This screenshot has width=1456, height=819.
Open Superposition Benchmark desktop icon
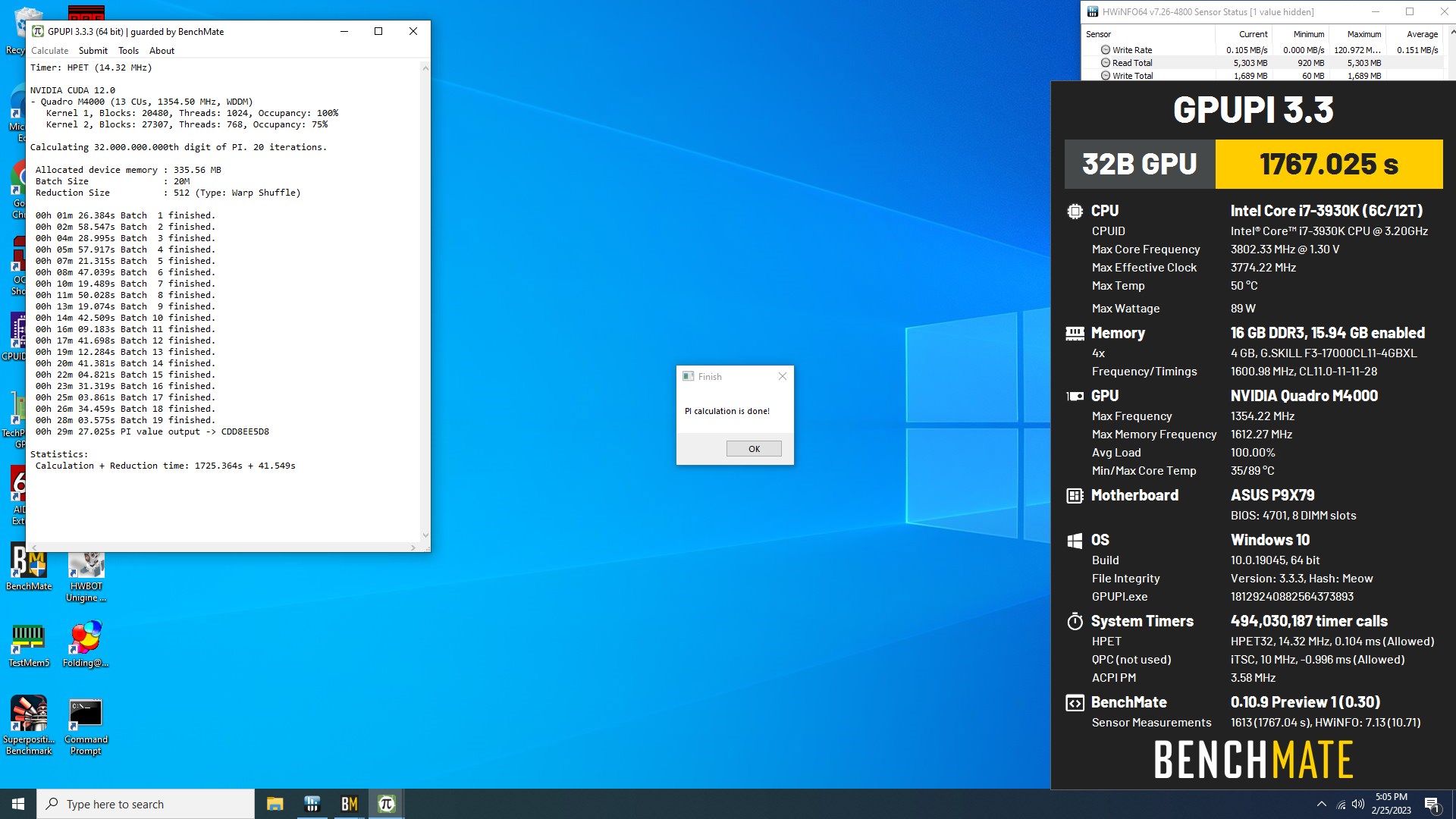point(29,726)
